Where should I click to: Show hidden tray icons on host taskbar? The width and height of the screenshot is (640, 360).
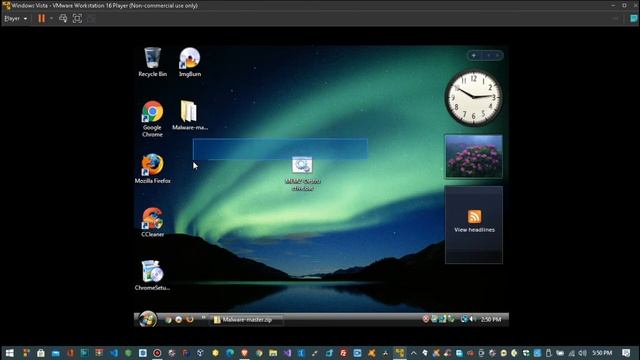click(414, 353)
